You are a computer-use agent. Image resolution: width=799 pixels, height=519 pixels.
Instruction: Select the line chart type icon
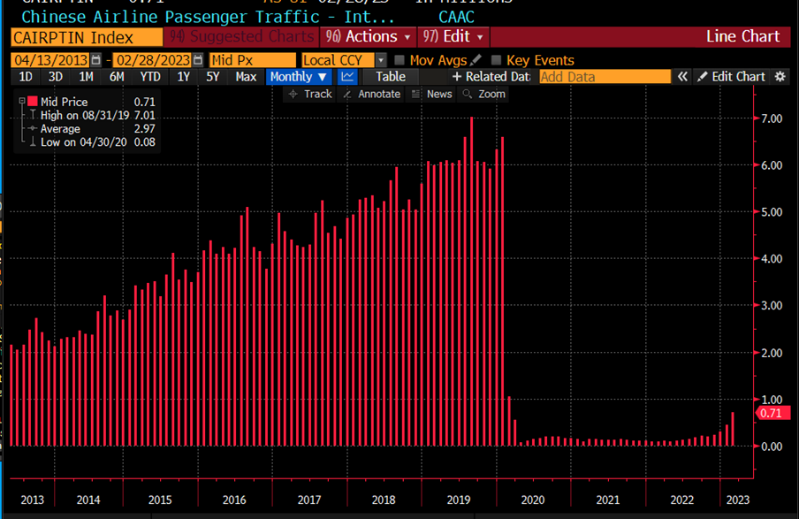348,77
